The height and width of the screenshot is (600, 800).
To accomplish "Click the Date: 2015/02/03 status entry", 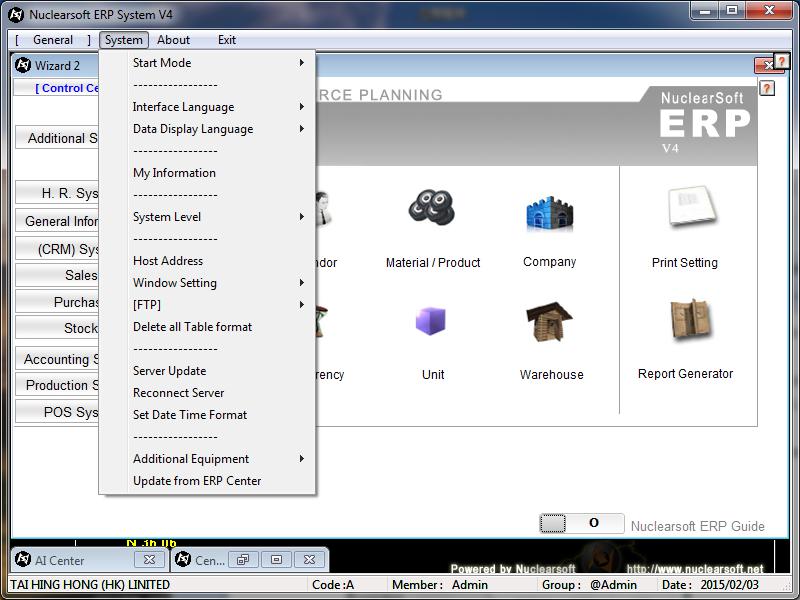I will click(710, 585).
